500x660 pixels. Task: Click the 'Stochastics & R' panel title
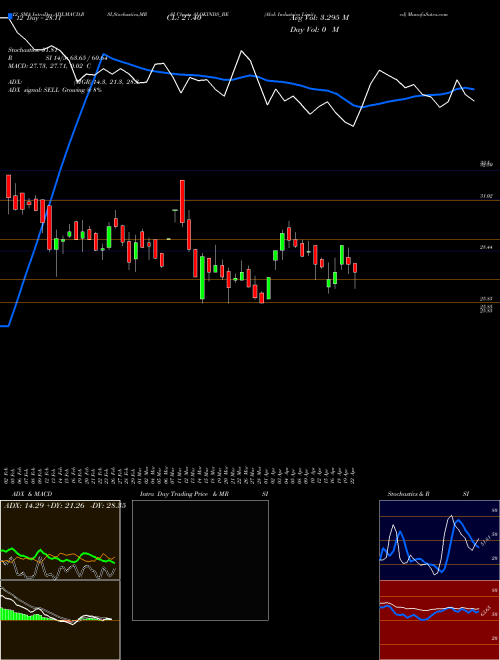(x=408, y=494)
